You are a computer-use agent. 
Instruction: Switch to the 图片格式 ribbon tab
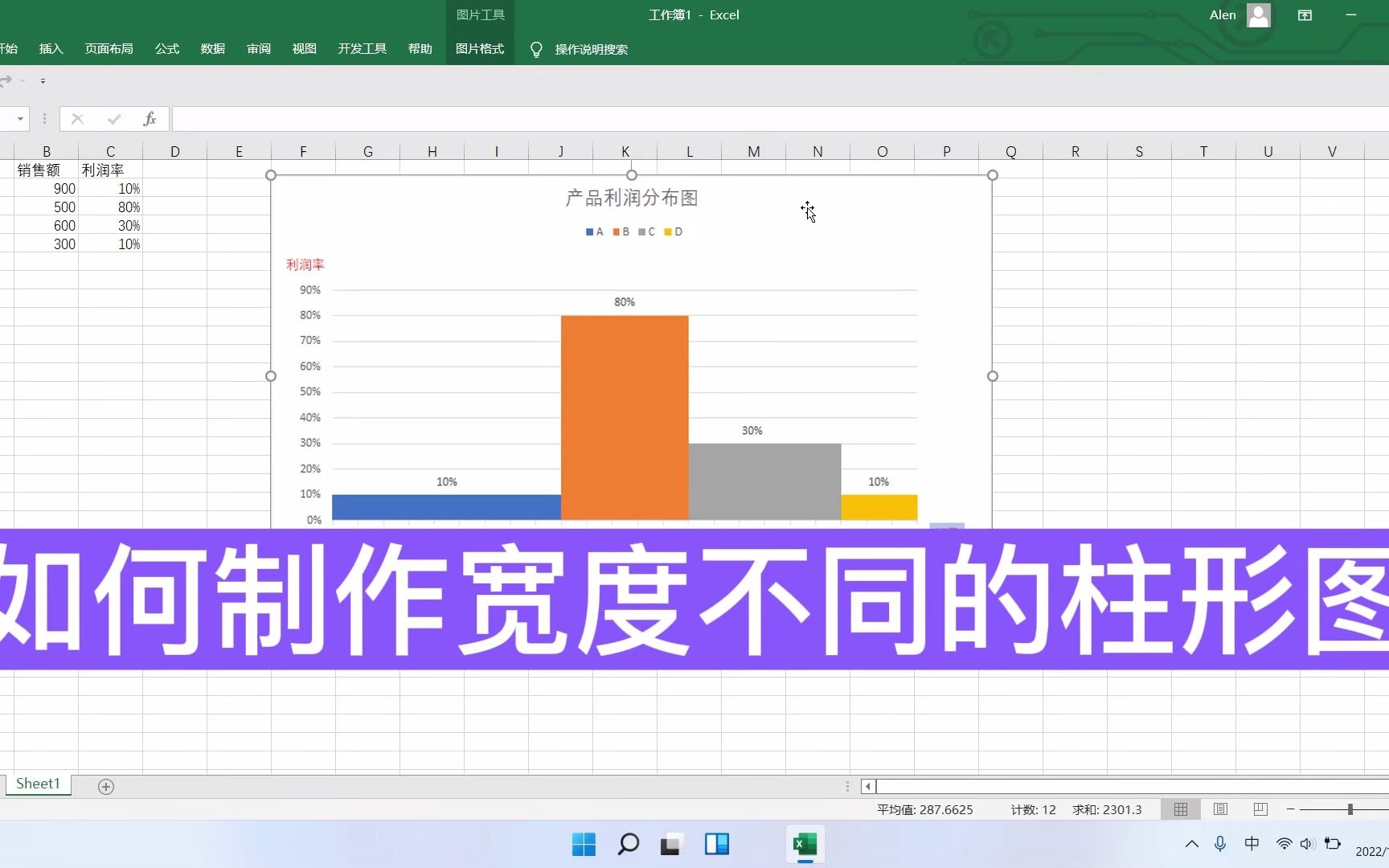pyautogui.click(x=479, y=49)
